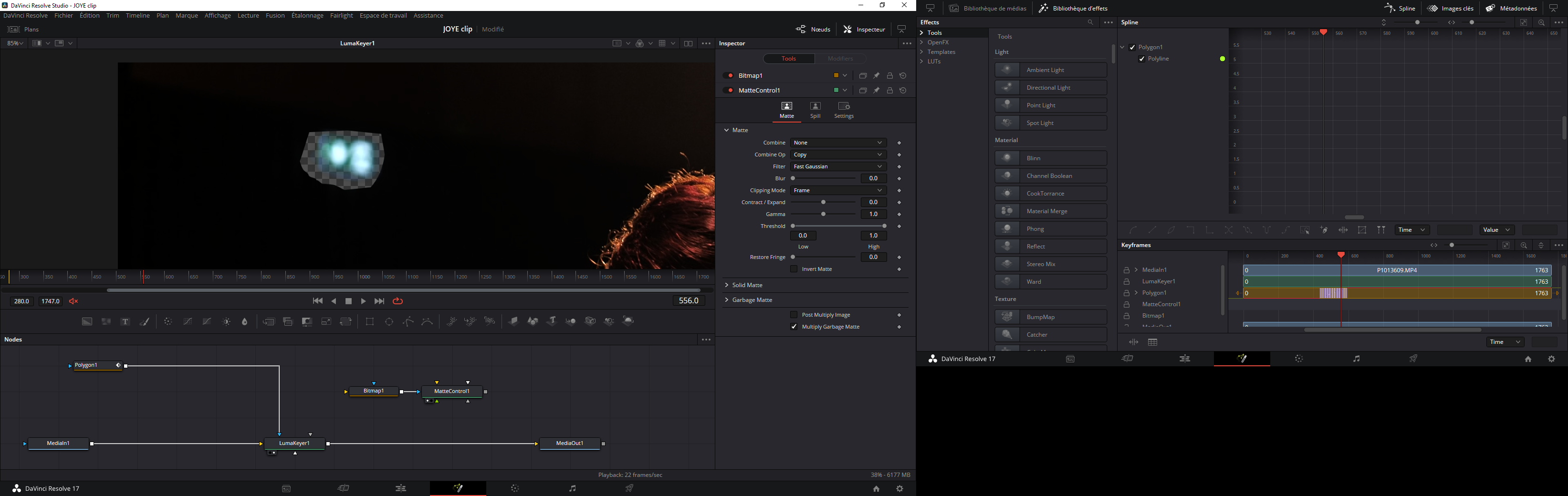Image resolution: width=1568 pixels, height=496 pixels.
Task: Open the Inspector panel options menu
Action: coord(906,44)
